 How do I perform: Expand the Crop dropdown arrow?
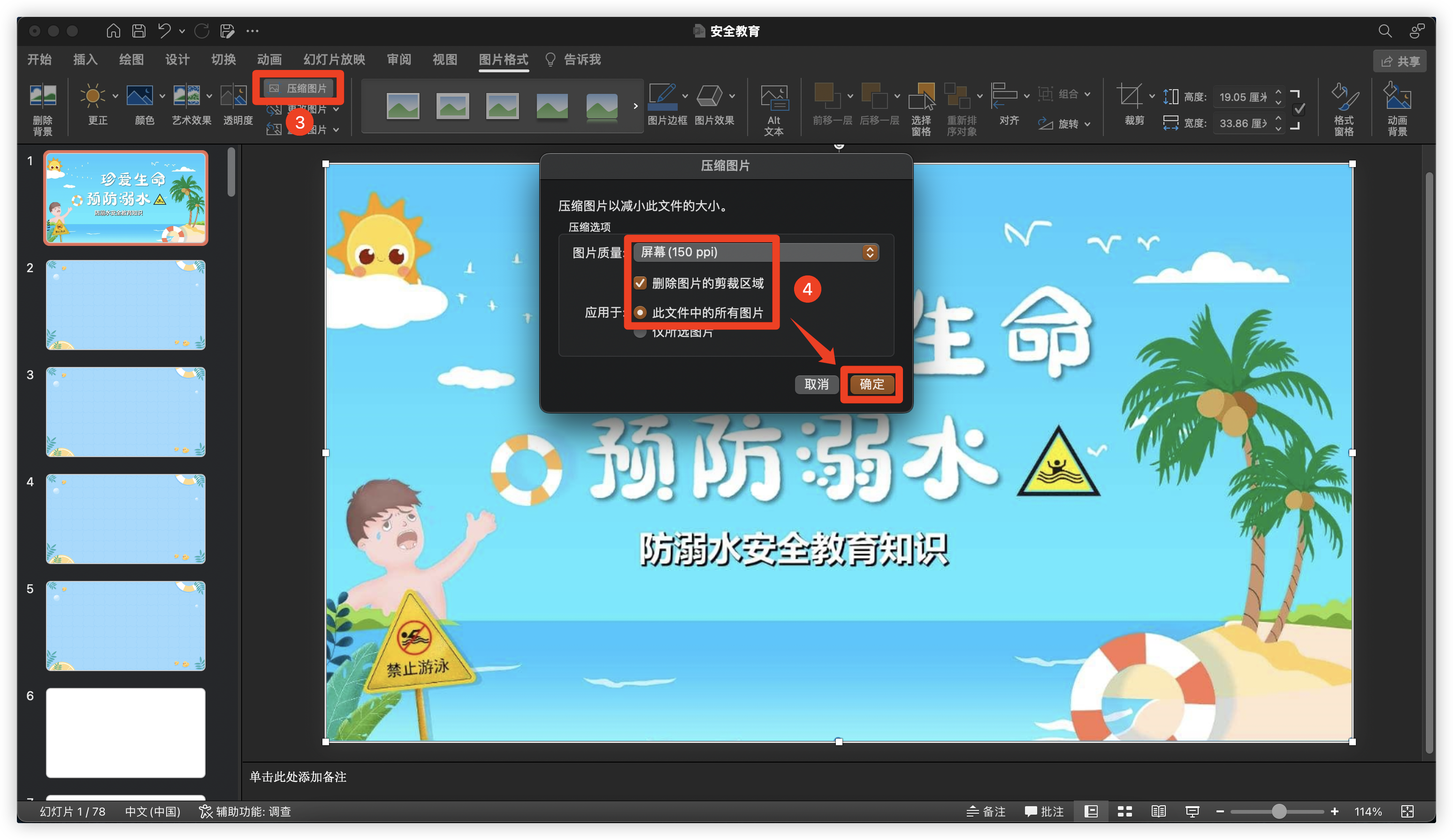point(1151,96)
